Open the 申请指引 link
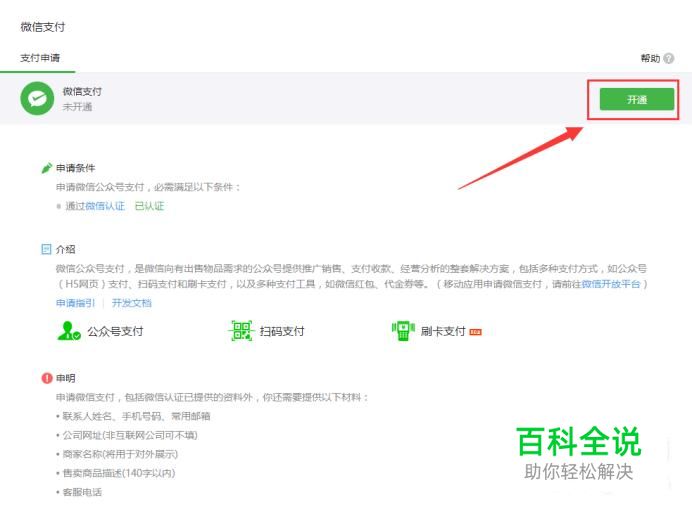692x516 pixels. coord(75,303)
